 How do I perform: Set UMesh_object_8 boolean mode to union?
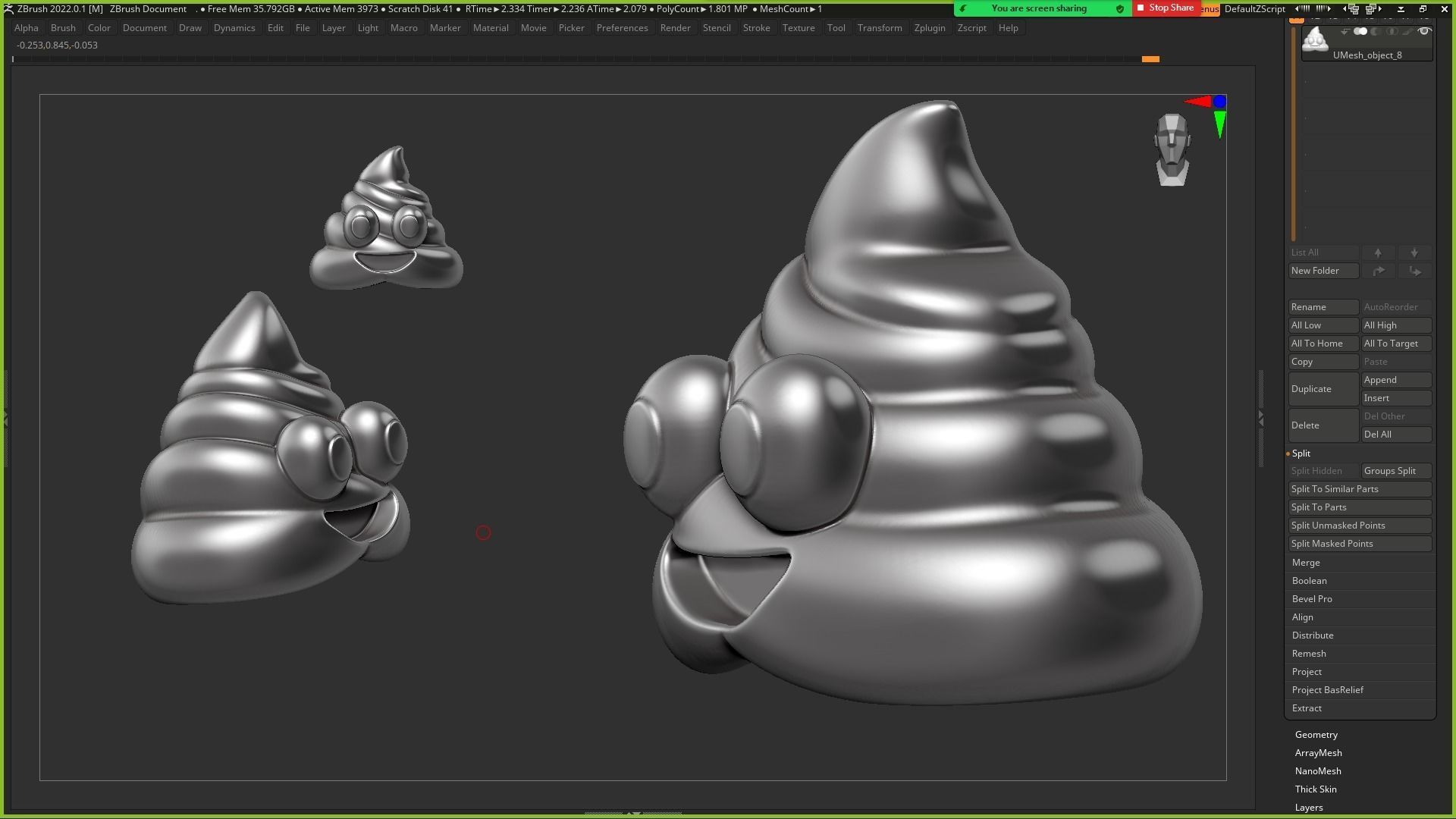tap(1360, 31)
